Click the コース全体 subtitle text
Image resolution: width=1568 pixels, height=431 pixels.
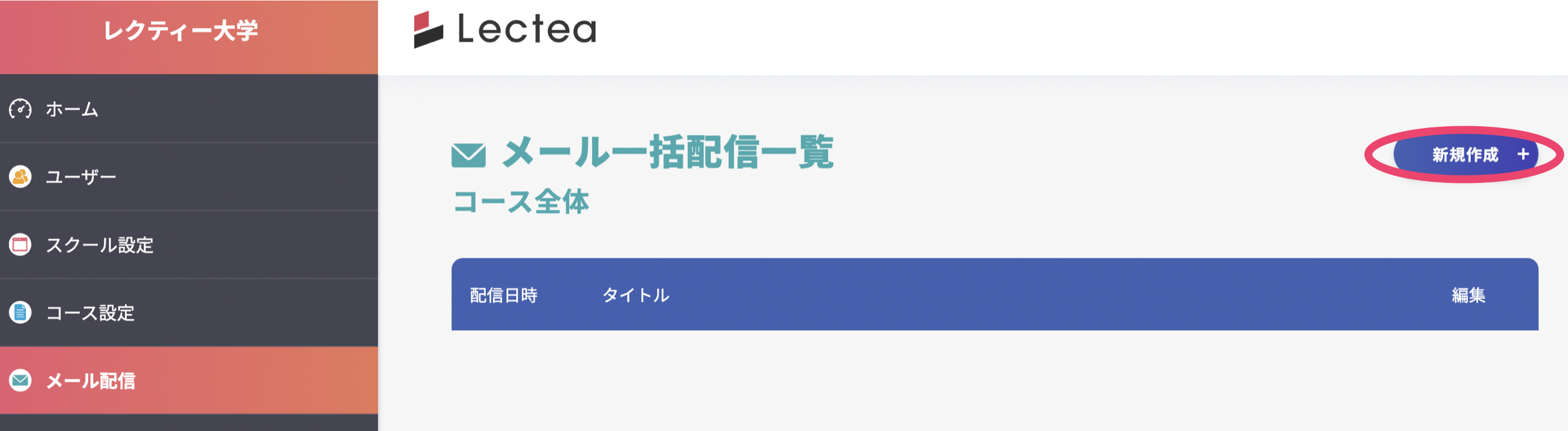pyautogui.click(x=521, y=202)
